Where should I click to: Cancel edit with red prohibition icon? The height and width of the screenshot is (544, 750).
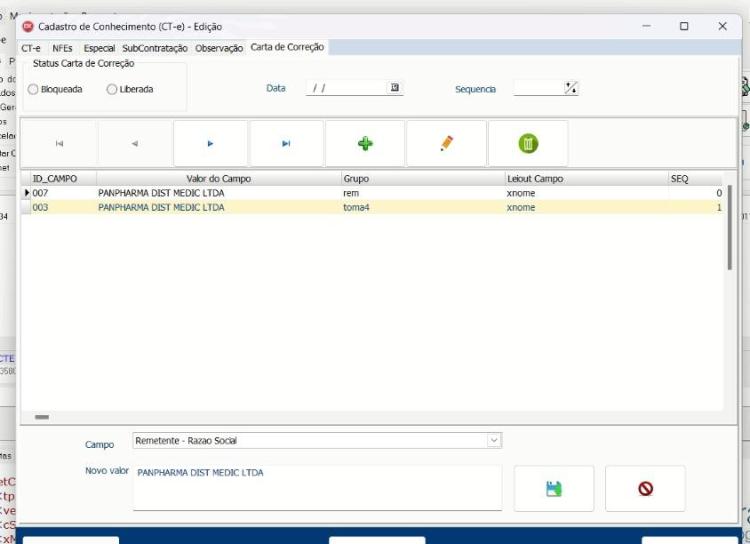tap(645, 488)
